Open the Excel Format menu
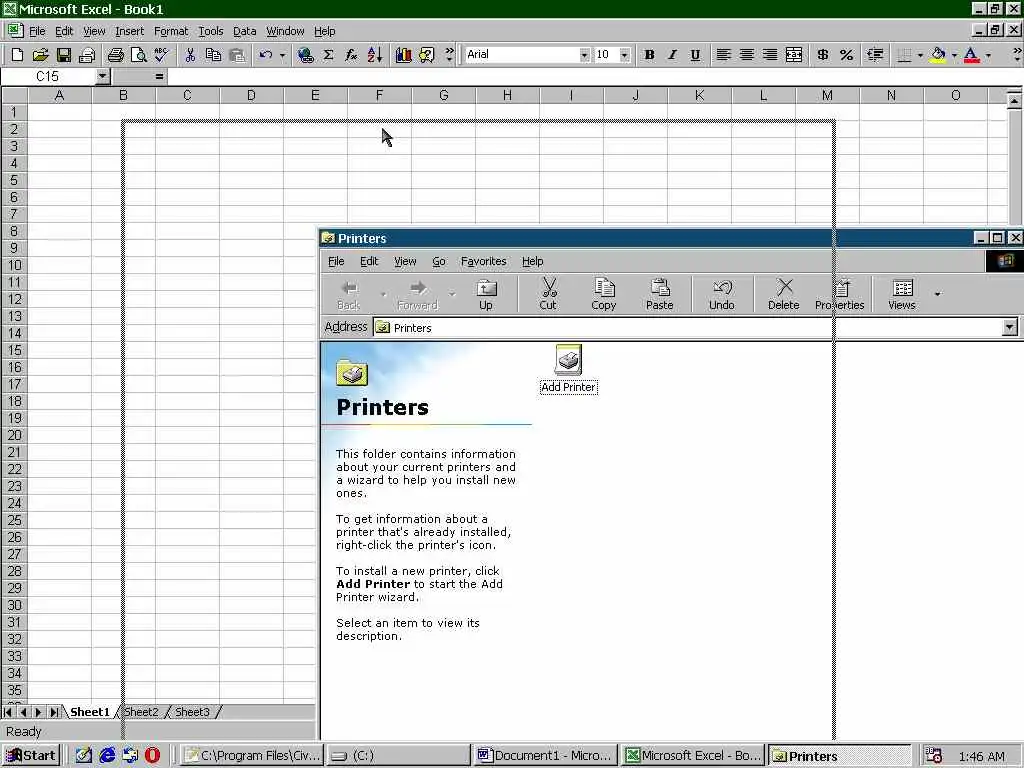 (x=171, y=31)
